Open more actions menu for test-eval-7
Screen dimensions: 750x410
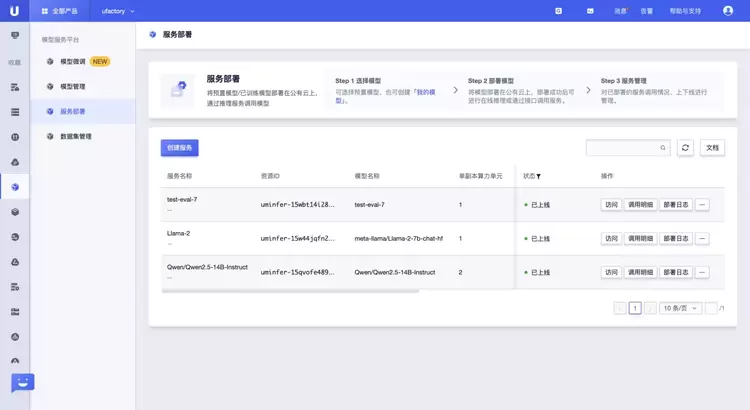tap(702, 205)
